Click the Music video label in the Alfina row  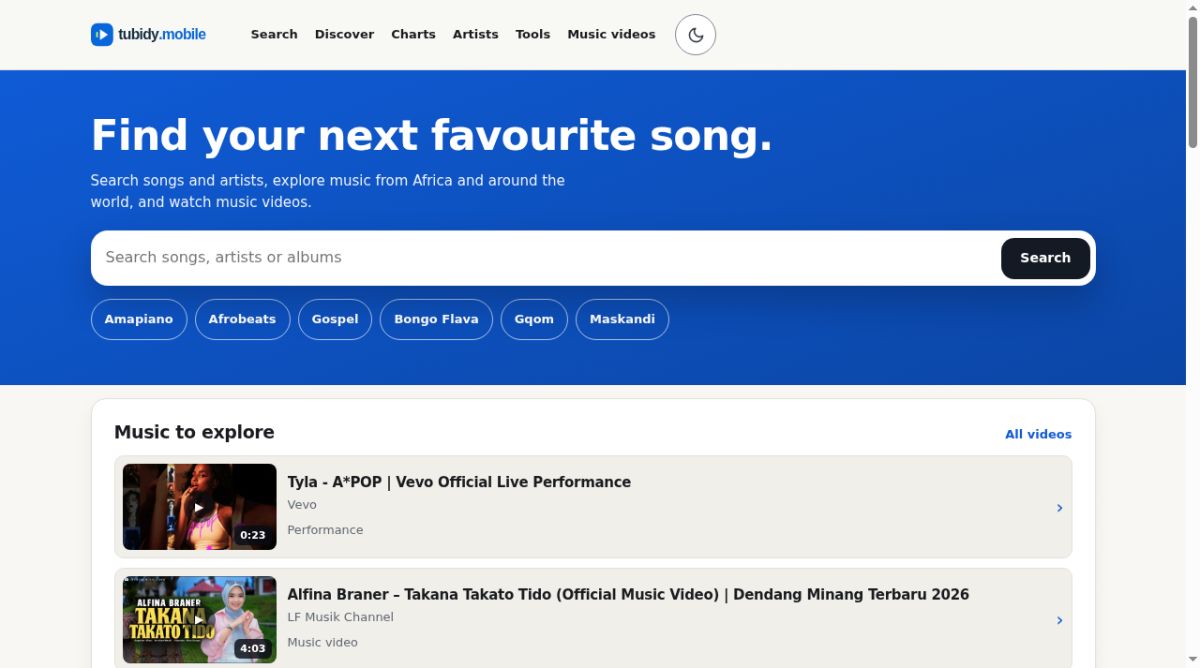(322, 642)
